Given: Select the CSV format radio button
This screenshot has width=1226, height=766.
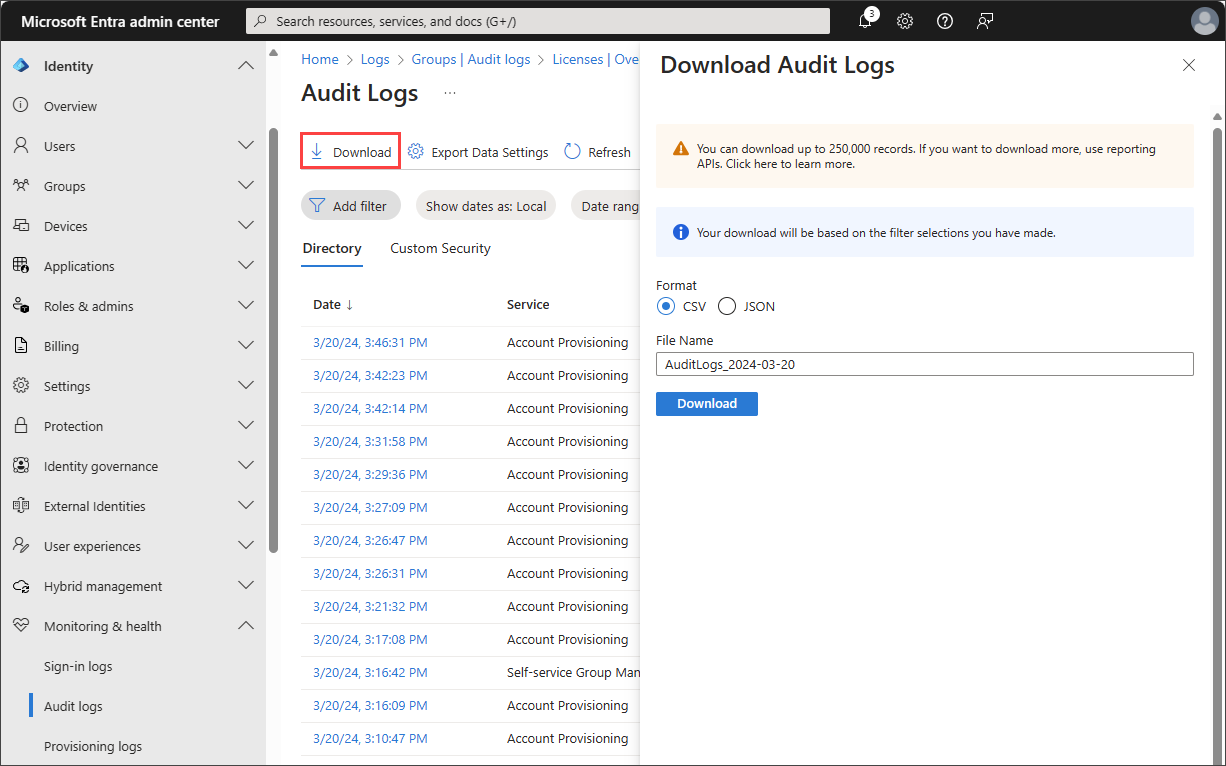Looking at the screenshot, I should [666, 306].
